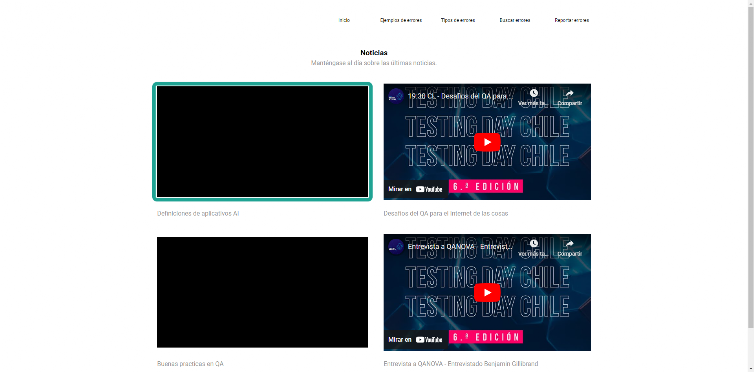754x372 pixels.
Task: Click YouTube logo on QANOVA video
Action: [429, 339]
